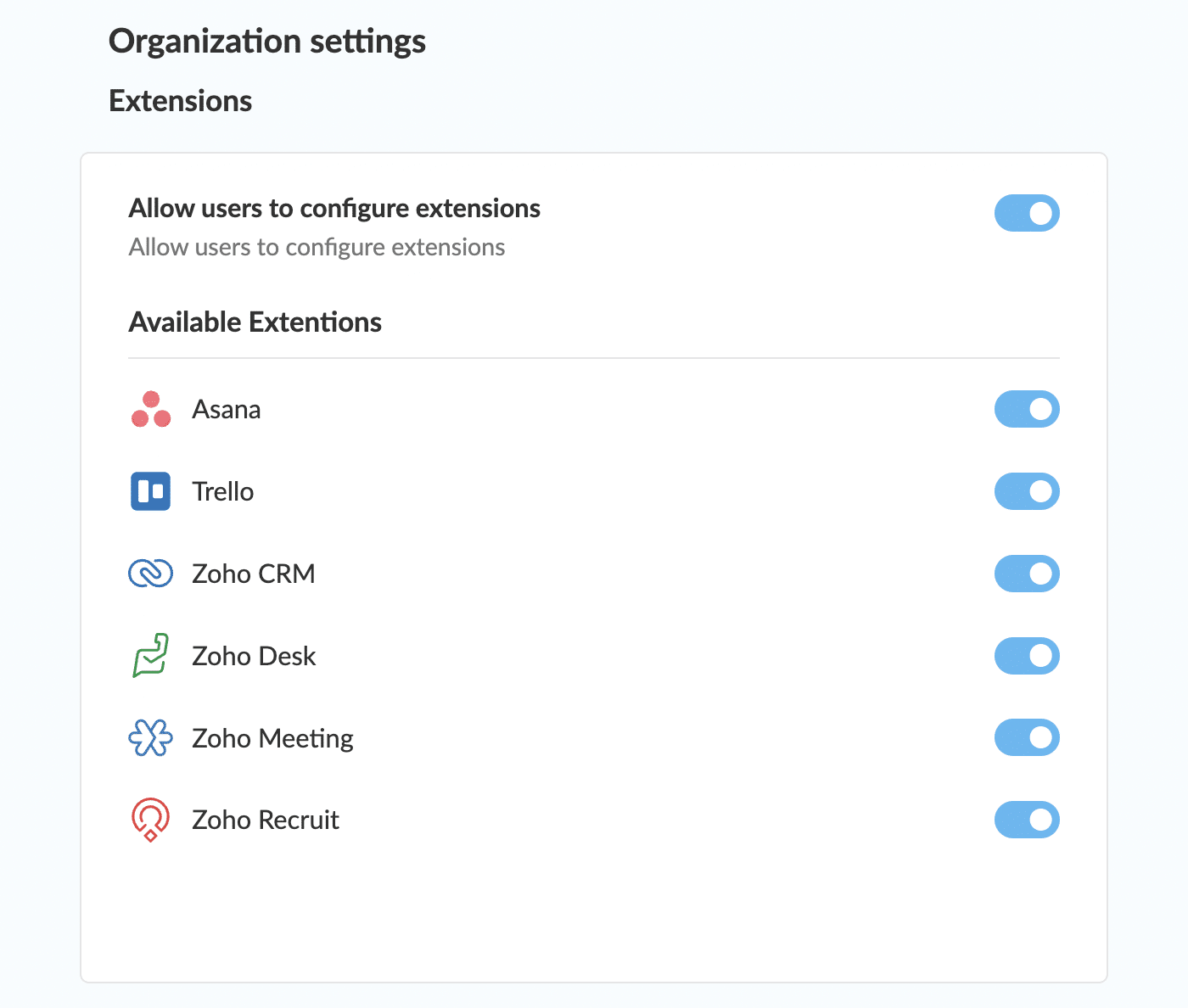This screenshot has height=1008, width=1188.
Task: Toggle off the Zoho CRM extension
Action: tap(1027, 574)
